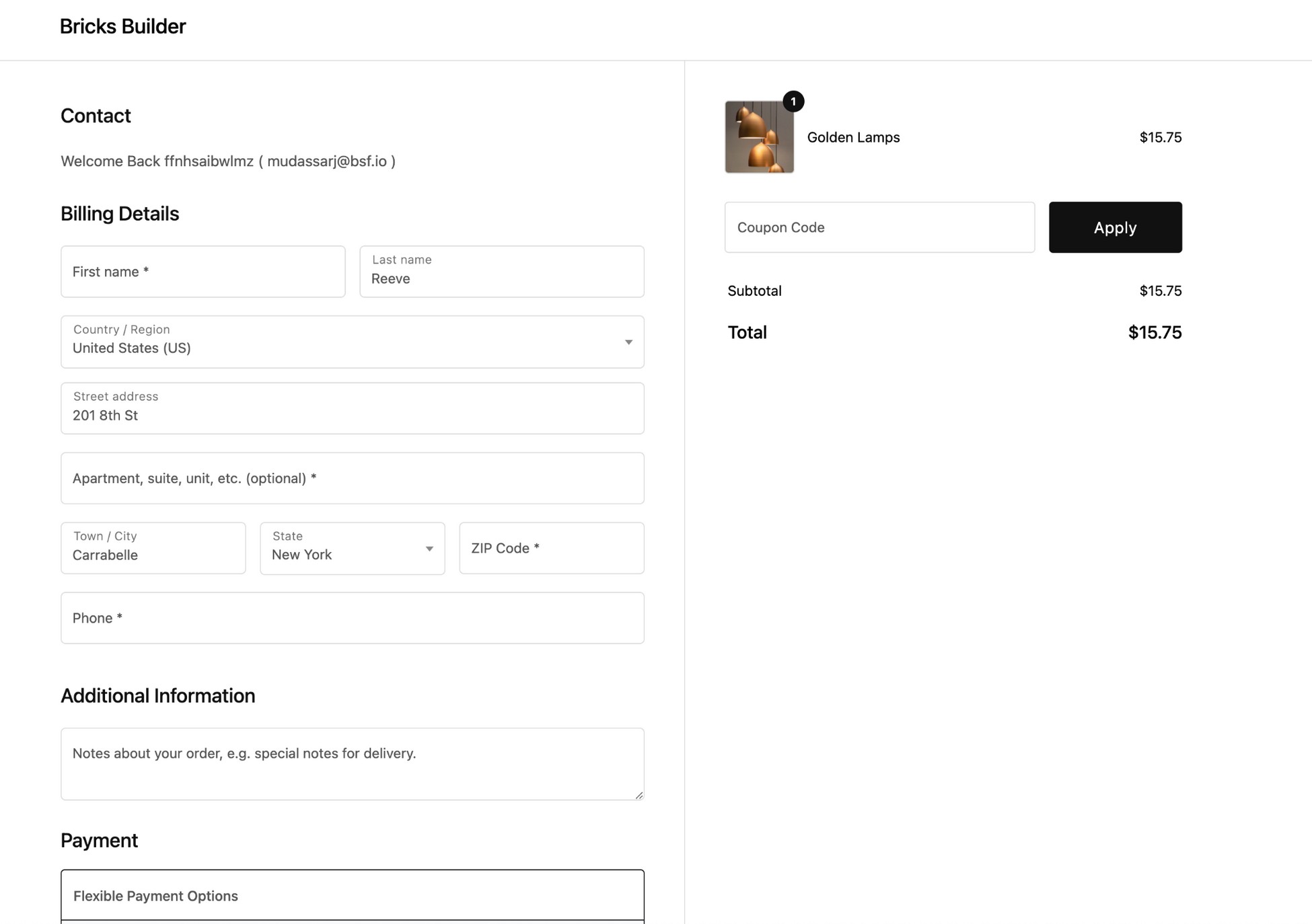Click the Additional Information section heading
The height and width of the screenshot is (924, 1312).
click(x=158, y=696)
